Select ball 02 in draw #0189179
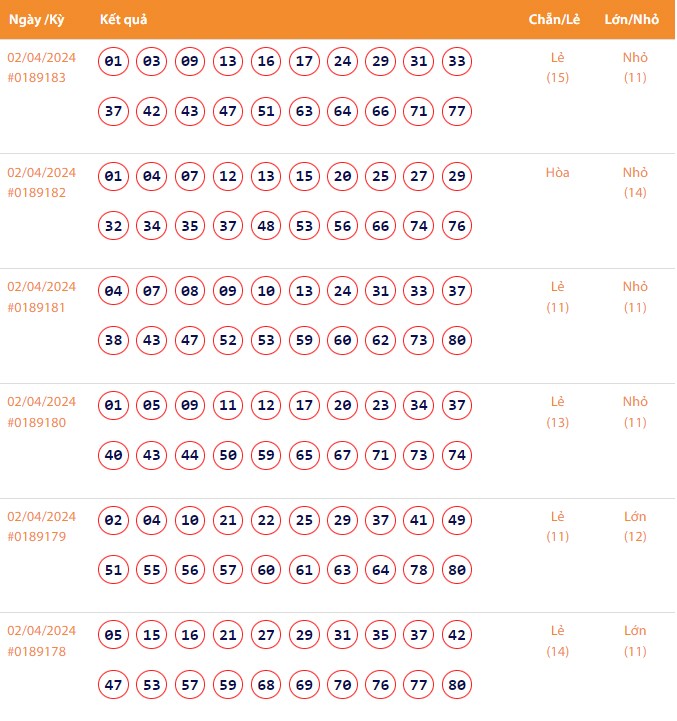Image resolution: width=677 pixels, height=721 pixels. click(x=114, y=521)
